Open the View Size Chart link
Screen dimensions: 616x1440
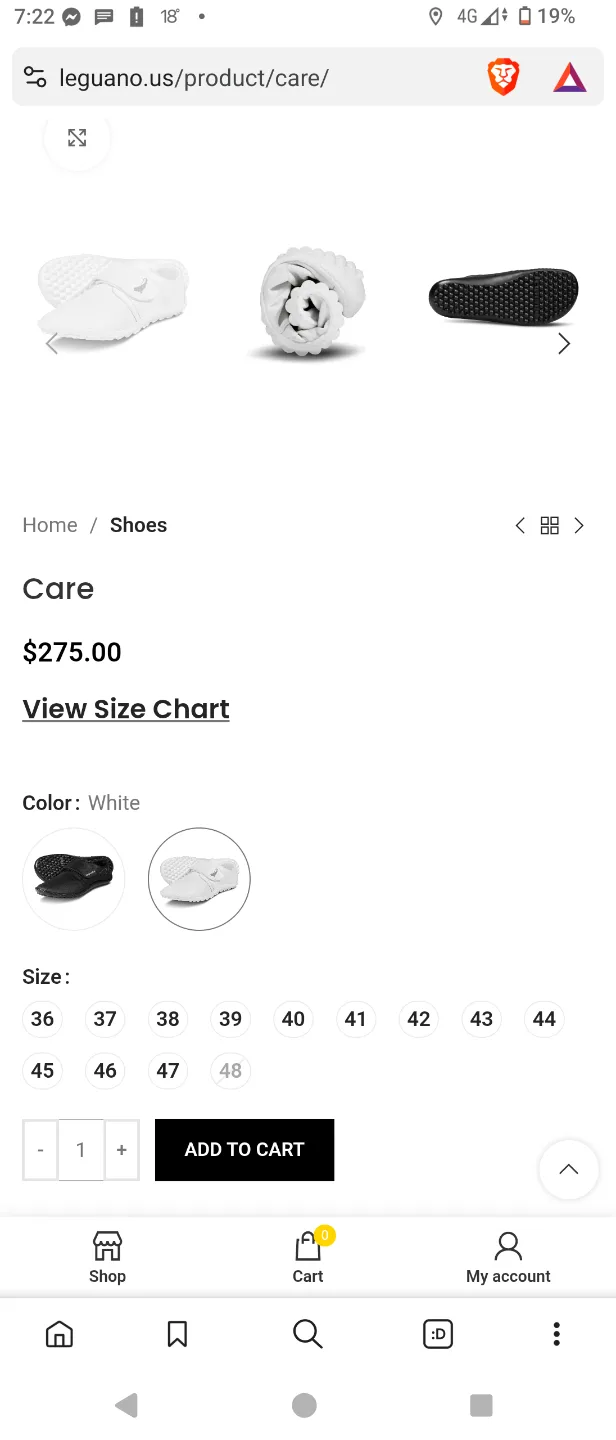126,709
